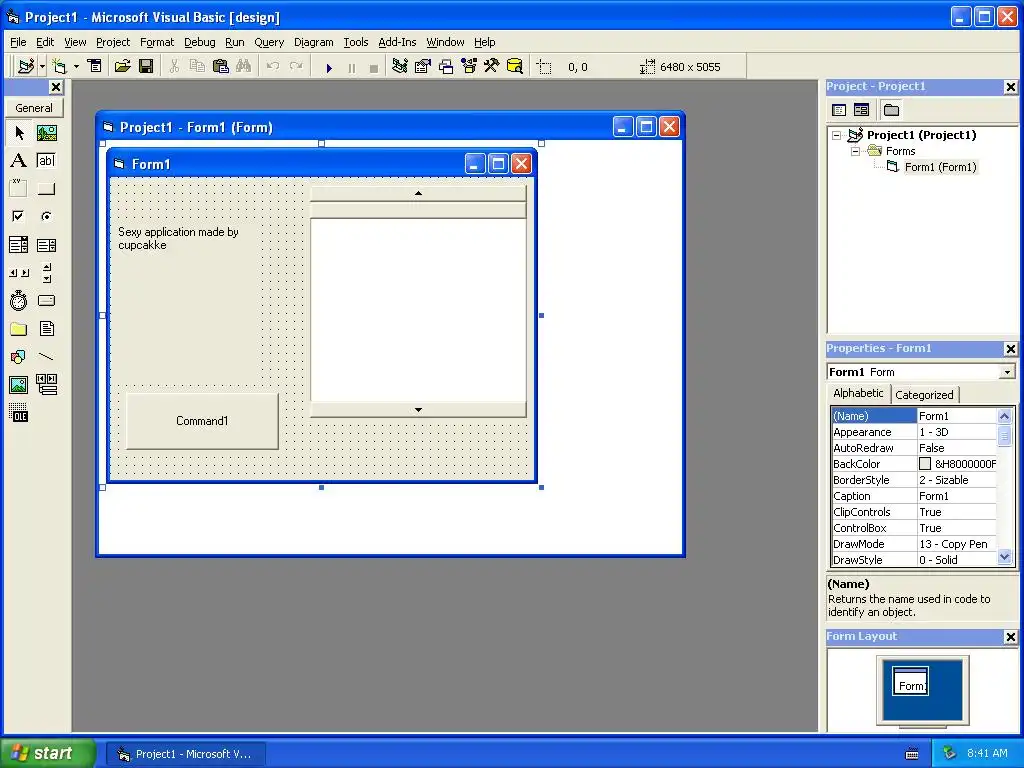Image resolution: width=1024 pixels, height=768 pixels.
Task: Switch to the Categorized properties tab
Action: pyautogui.click(x=924, y=394)
